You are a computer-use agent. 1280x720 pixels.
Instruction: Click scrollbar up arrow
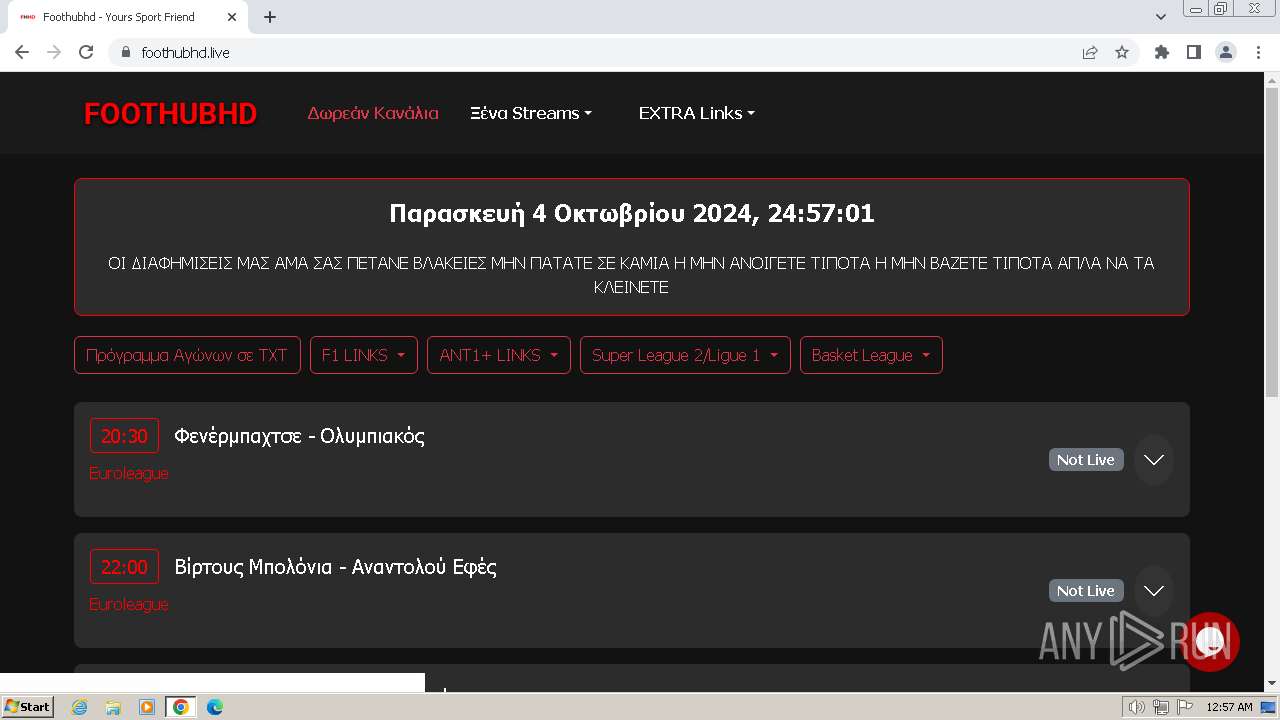coord(1272,79)
